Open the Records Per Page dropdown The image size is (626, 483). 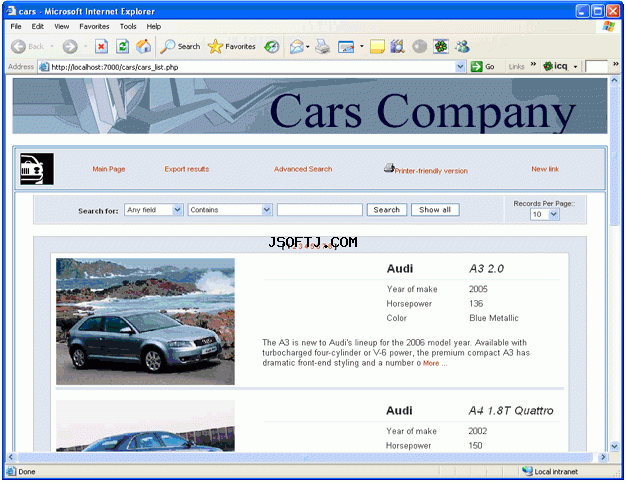point(553,214)
